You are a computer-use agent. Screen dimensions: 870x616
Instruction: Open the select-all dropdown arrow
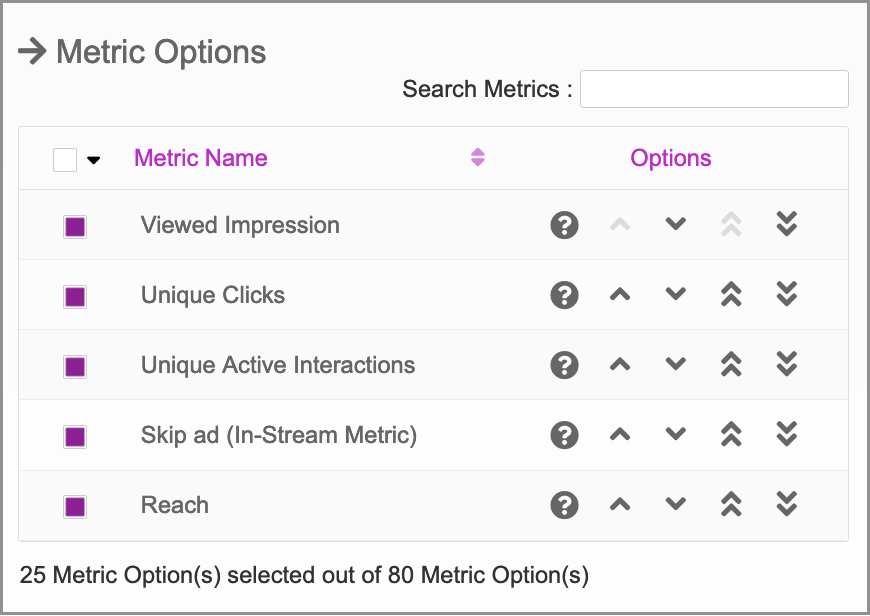tap(94, 160)
